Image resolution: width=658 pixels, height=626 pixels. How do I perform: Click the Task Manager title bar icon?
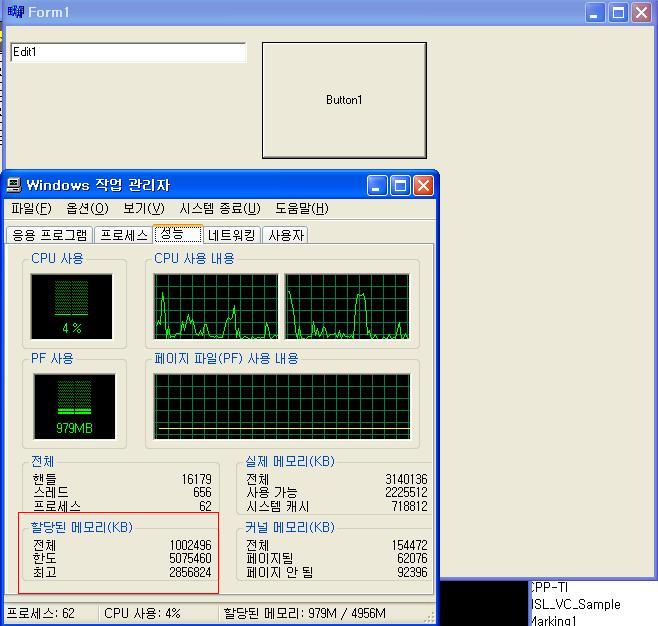(14, 185)
